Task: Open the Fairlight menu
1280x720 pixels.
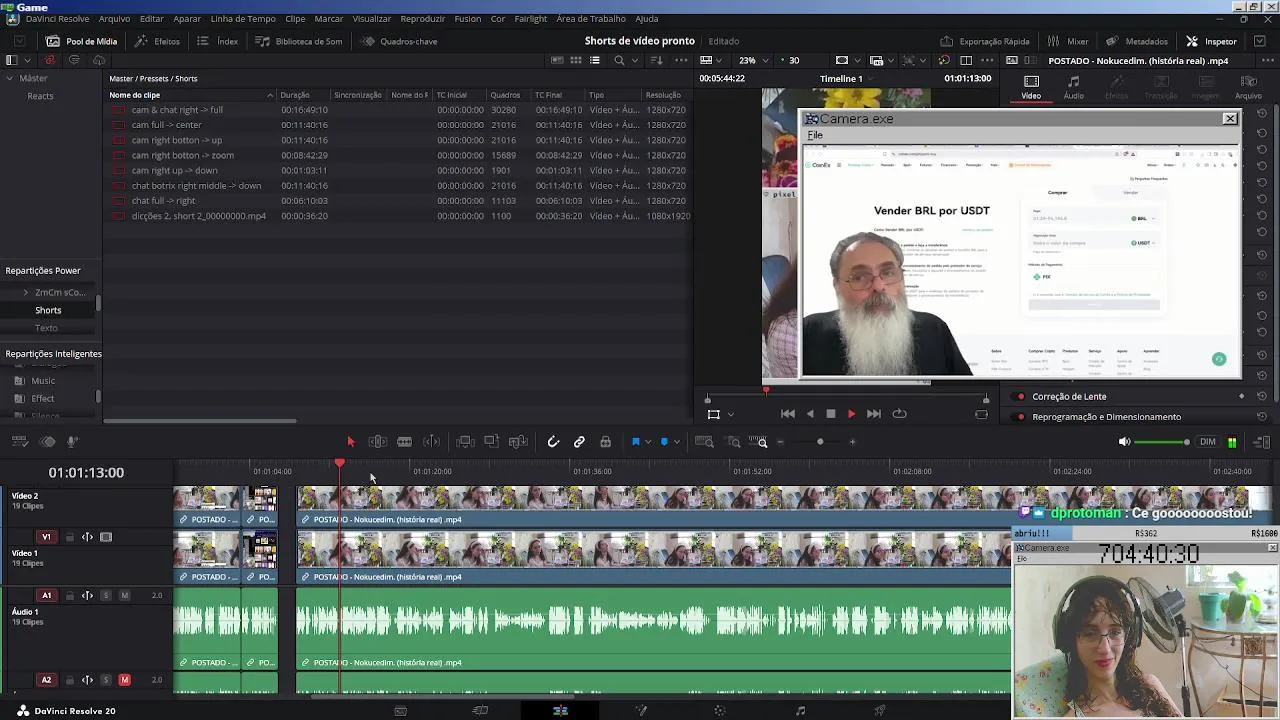Action: click(531, 19)
